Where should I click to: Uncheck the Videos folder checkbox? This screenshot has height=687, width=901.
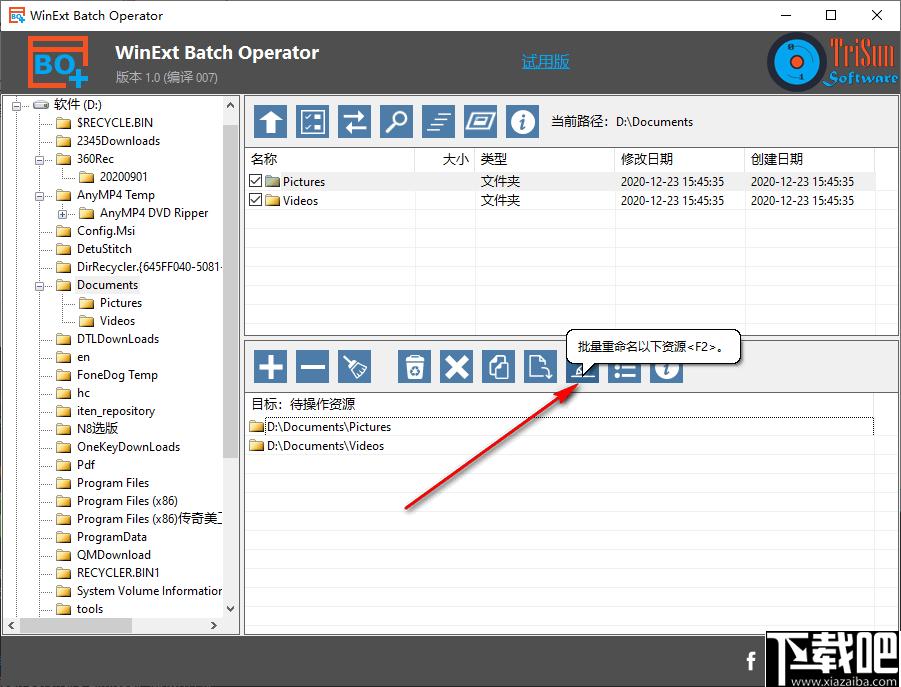point(256,200)
